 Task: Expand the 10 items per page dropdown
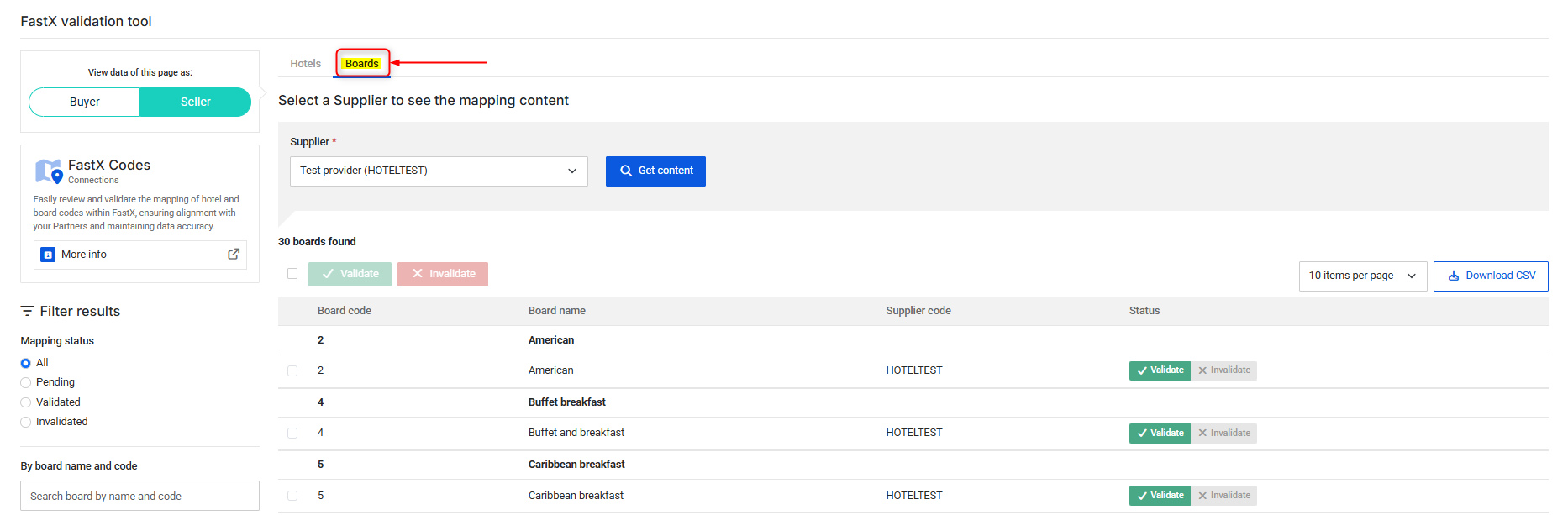point(1362,276)
